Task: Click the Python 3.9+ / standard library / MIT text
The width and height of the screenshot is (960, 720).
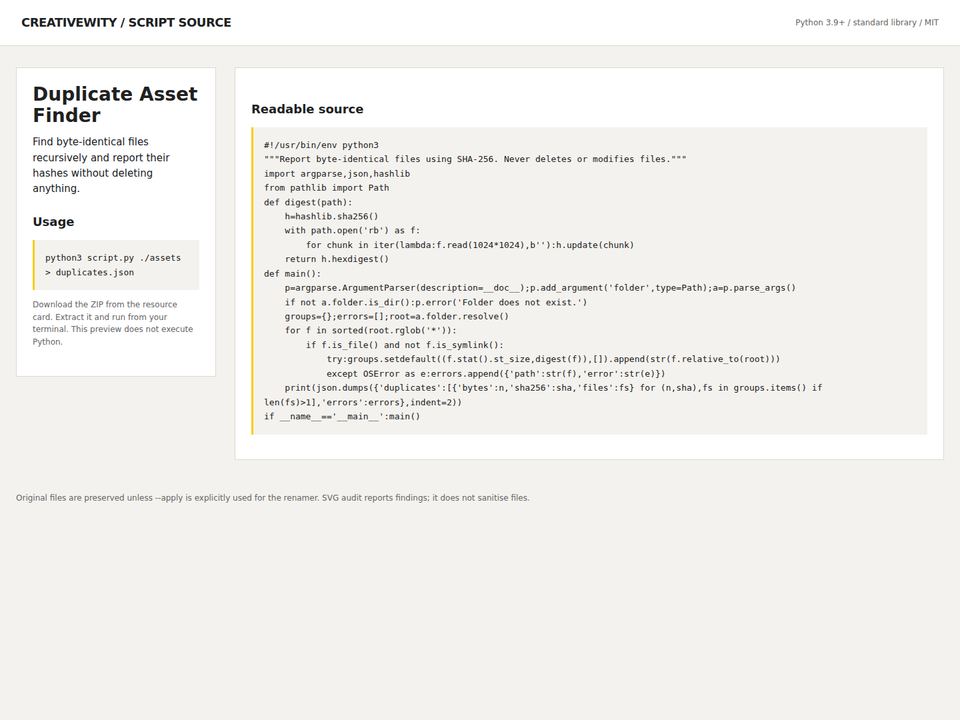Action: coord(866,23)
